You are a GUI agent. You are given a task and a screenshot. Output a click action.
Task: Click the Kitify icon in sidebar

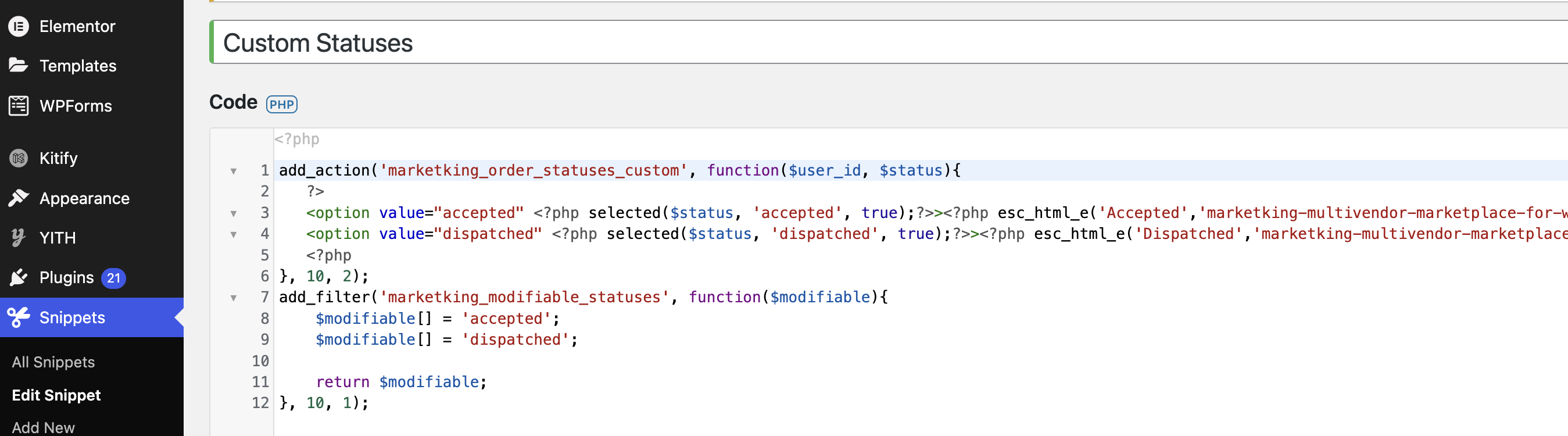[19, 158]
